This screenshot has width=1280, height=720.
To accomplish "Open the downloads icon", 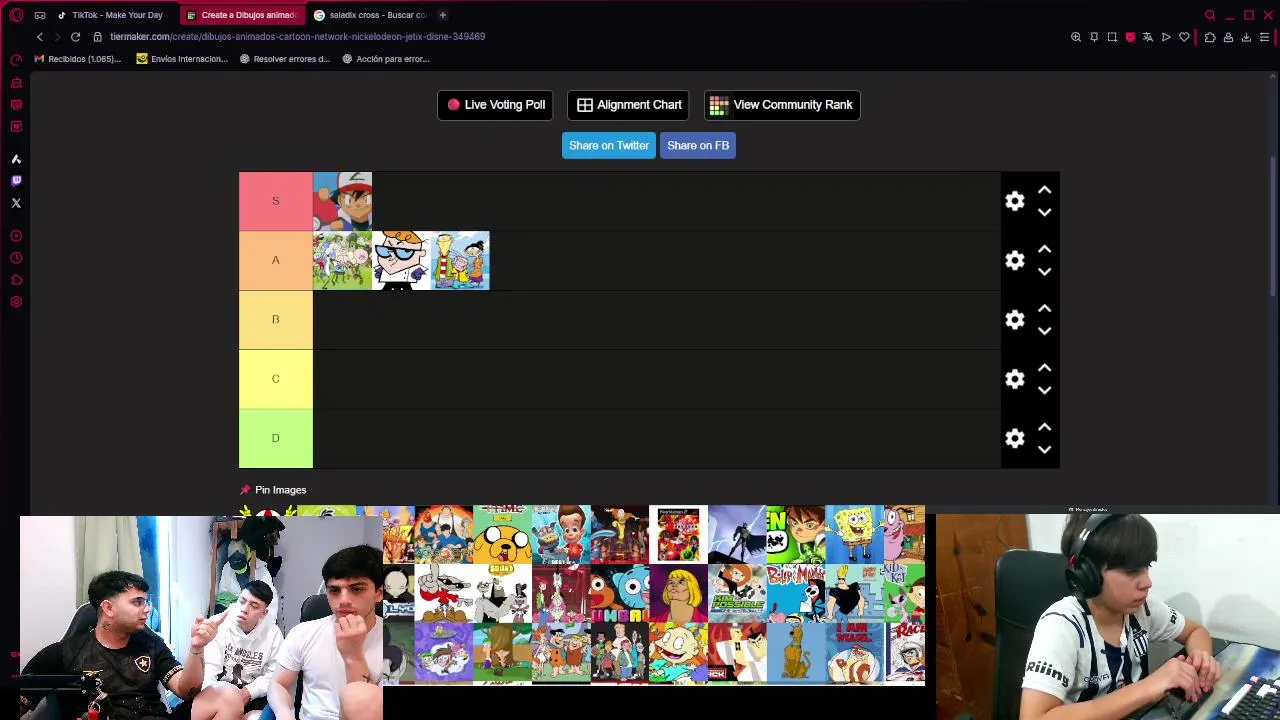I will pos(1246,37).
